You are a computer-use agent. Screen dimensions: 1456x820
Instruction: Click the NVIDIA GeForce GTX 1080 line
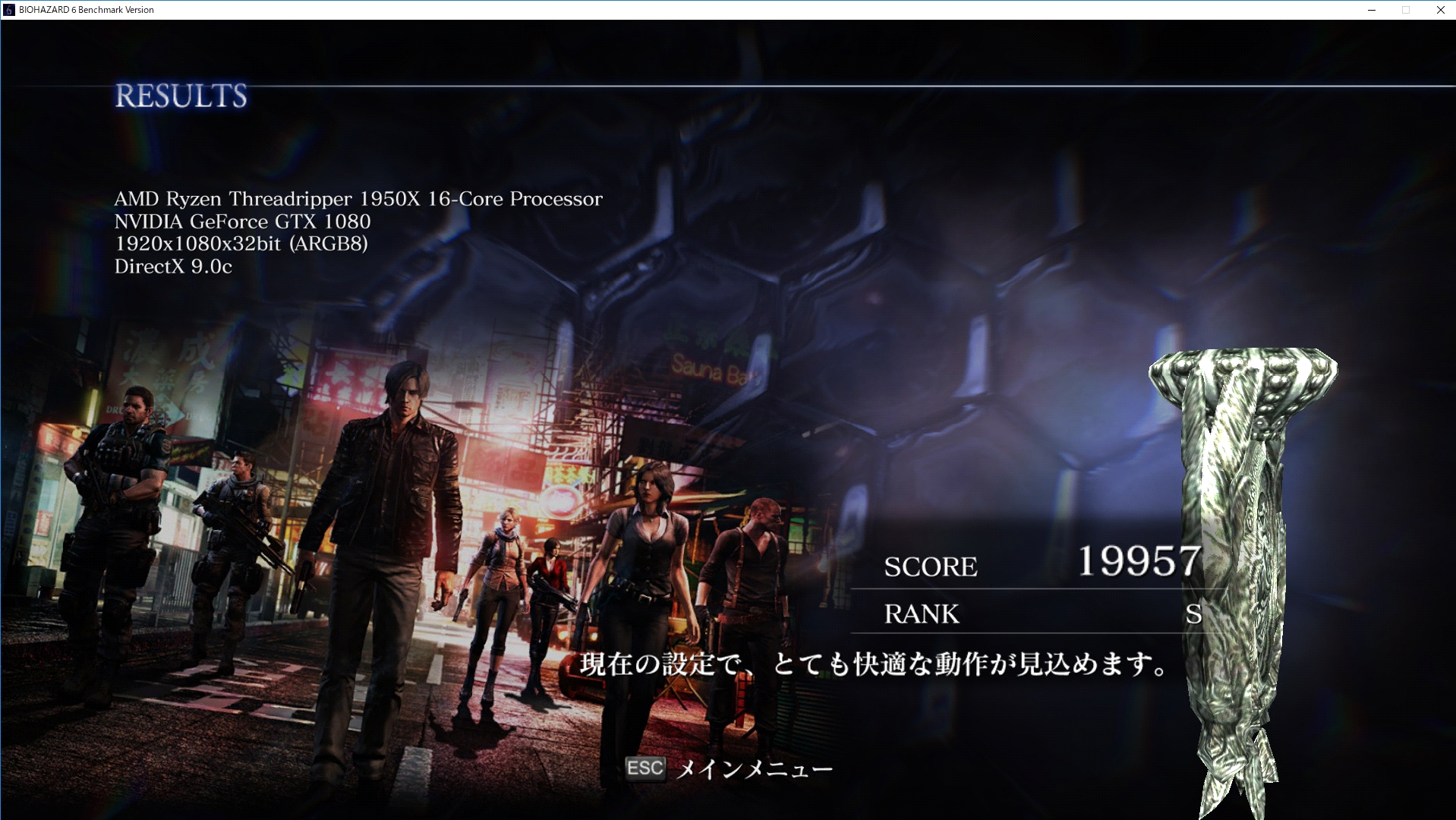242,222
